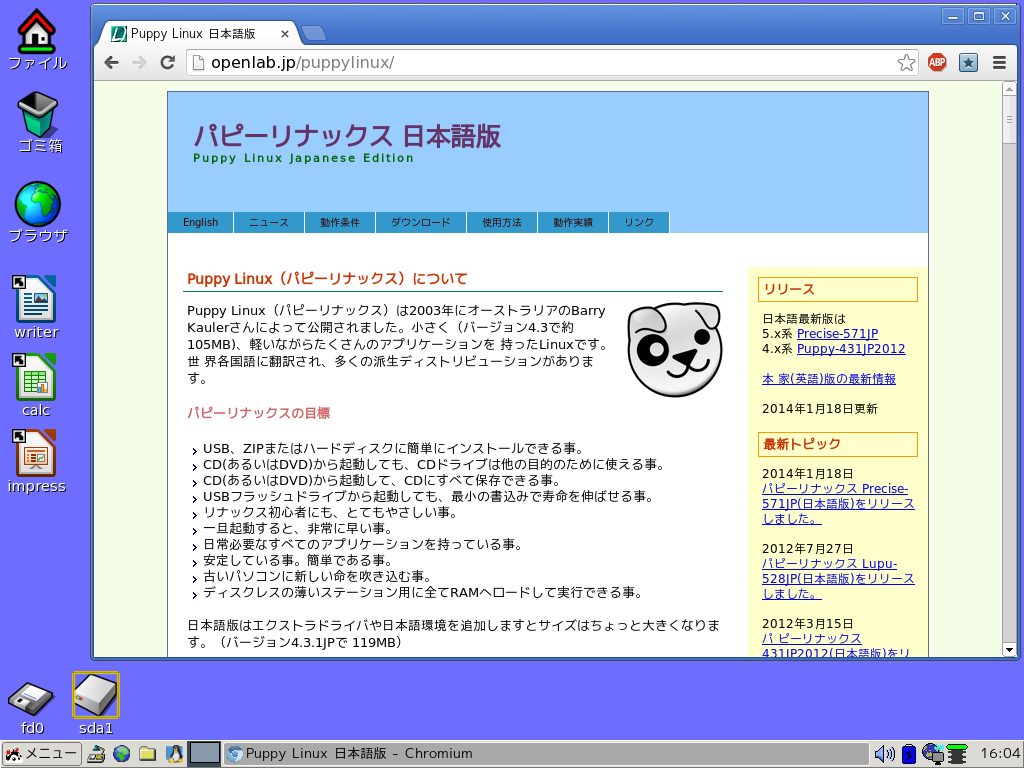Click the パピーリナックスの目標 subheading
The image size is (1024, 768).
tap(259, 413)
